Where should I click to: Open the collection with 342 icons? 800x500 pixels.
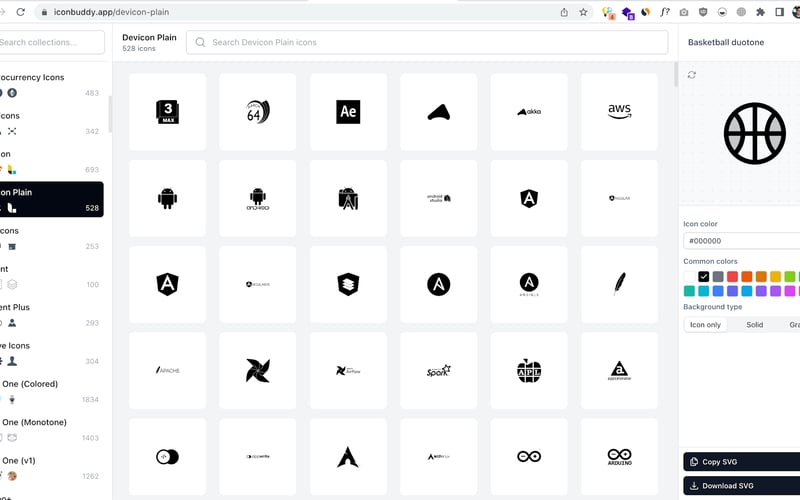tap(51, 123)
